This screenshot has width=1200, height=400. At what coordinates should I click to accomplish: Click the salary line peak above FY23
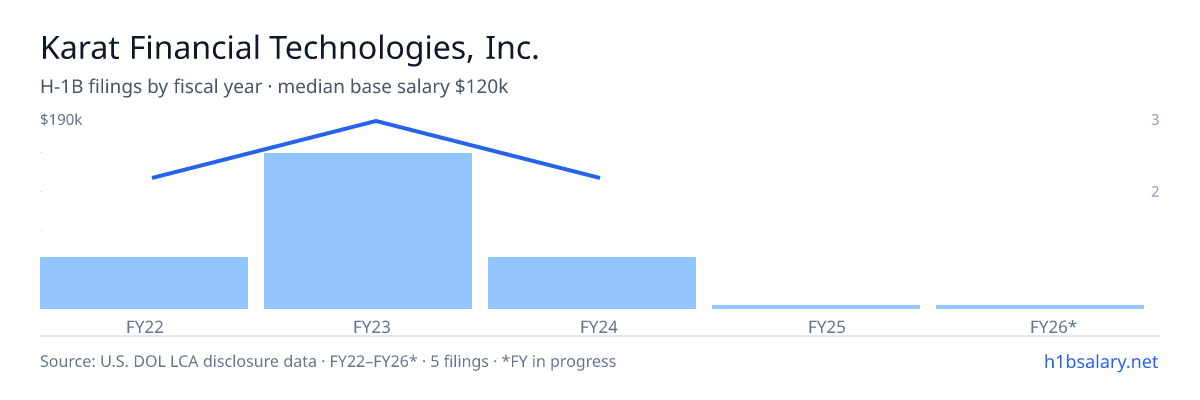point(375,121)
